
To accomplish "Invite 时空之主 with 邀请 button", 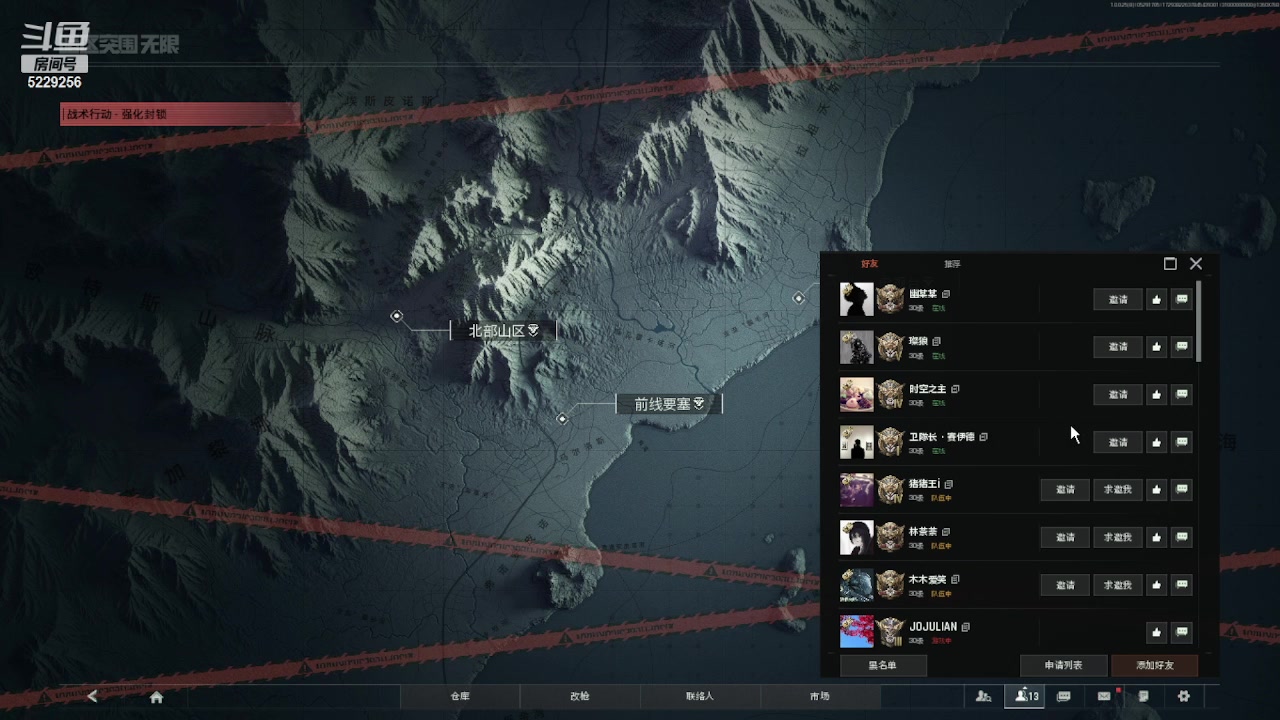I will tap(1118, 394).
